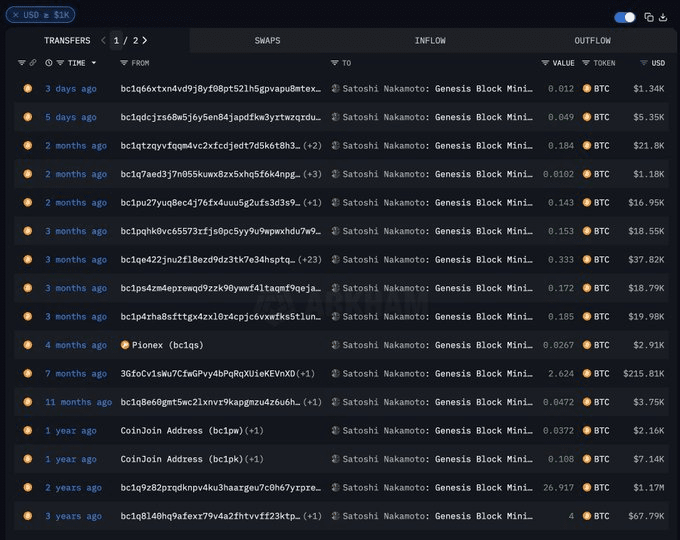Click the filter icon beside TO column
Screen dimensions: 680x540
(334, 63)
